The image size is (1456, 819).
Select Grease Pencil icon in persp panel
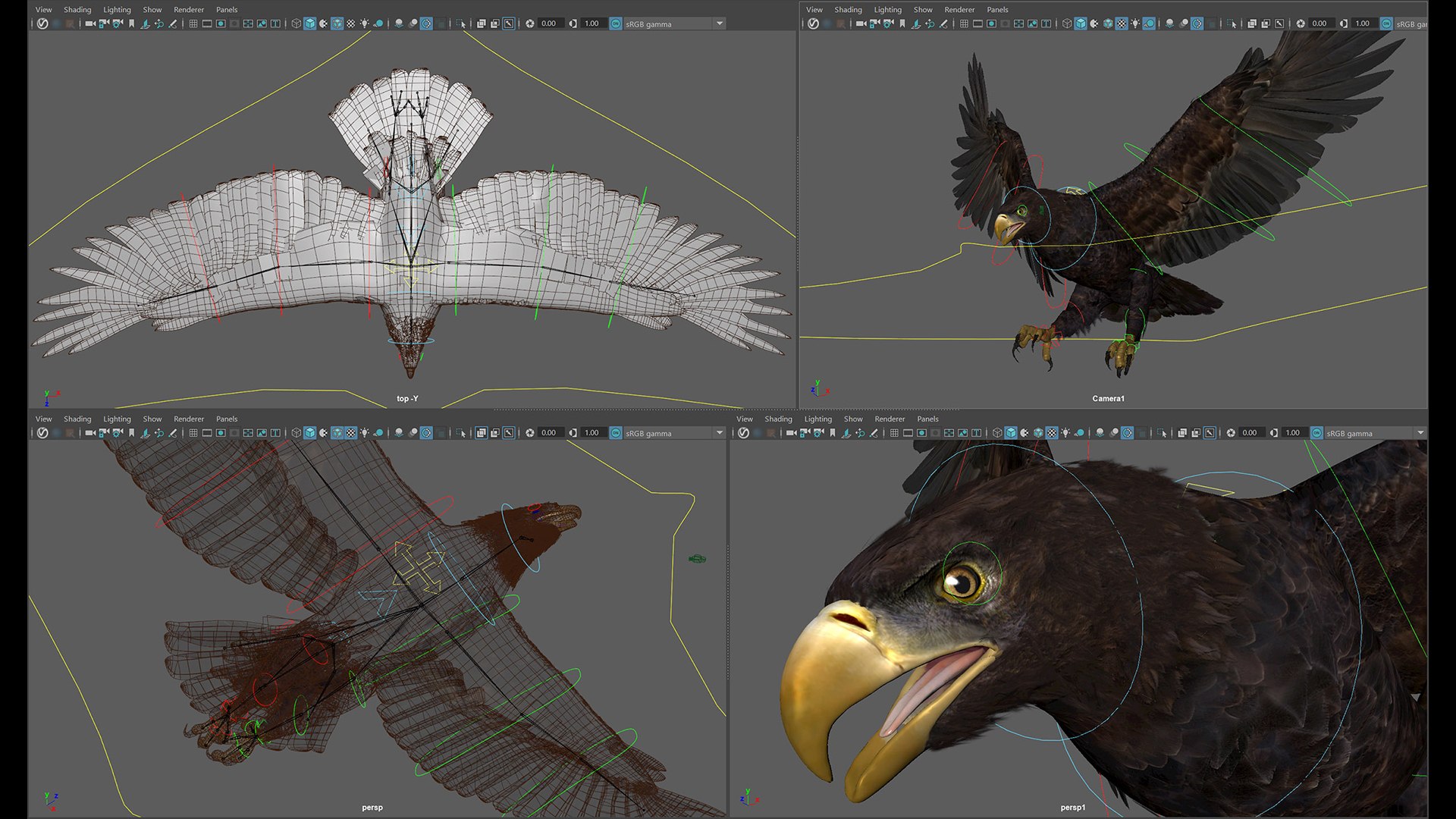coord(172,433)
